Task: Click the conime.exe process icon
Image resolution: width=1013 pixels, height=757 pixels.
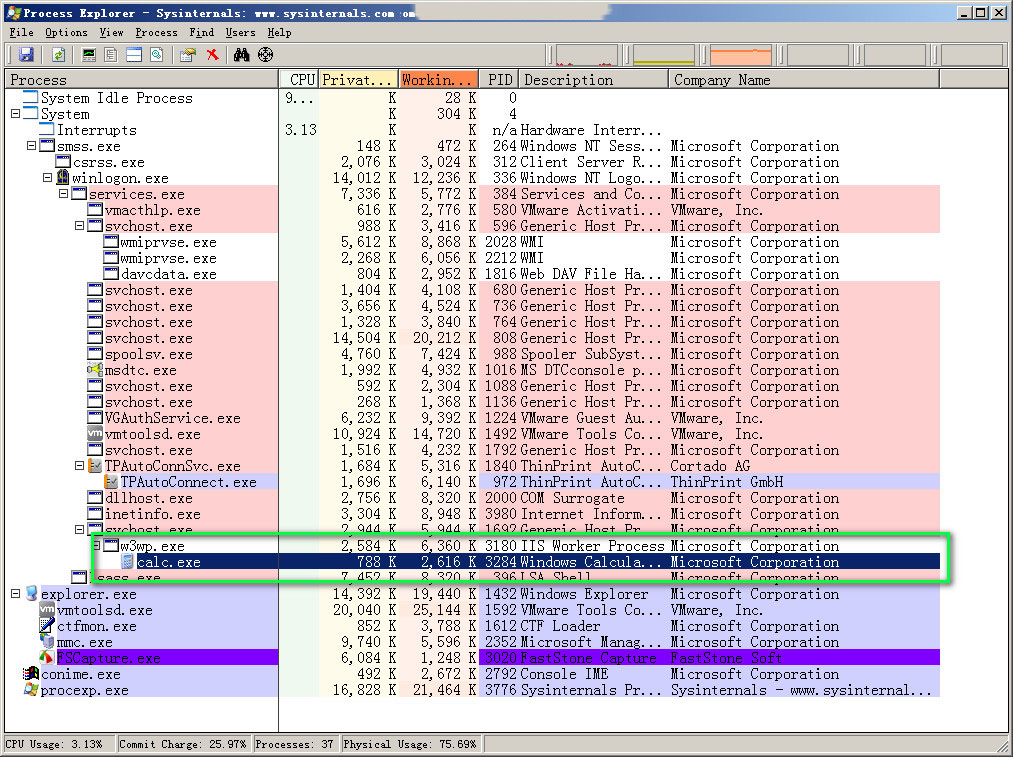Action: 31,674
